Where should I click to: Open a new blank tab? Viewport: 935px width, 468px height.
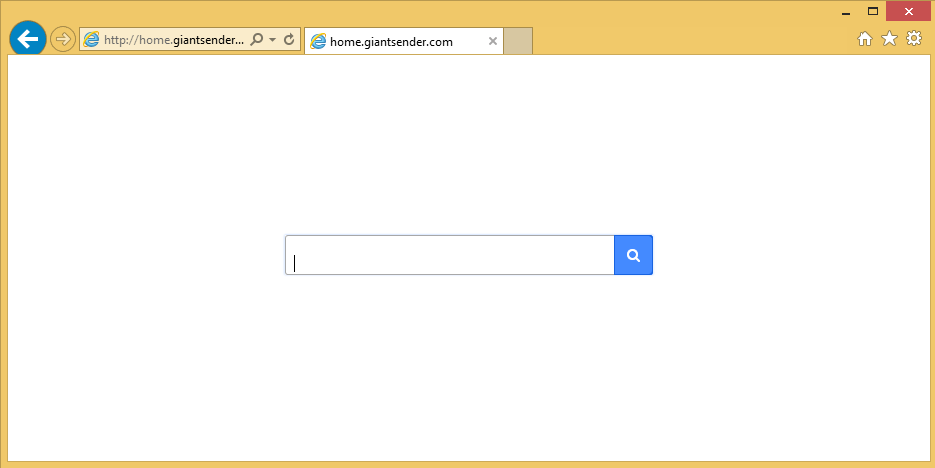518,41
